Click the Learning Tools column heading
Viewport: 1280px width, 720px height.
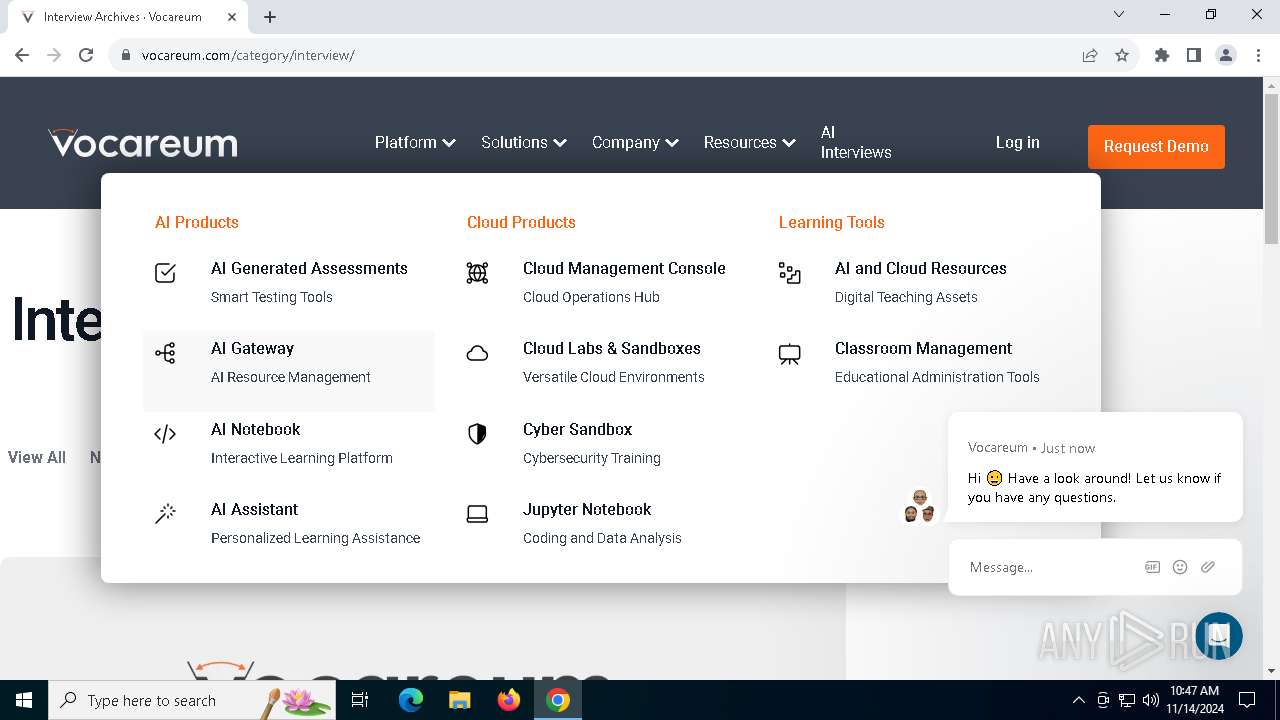832,222
